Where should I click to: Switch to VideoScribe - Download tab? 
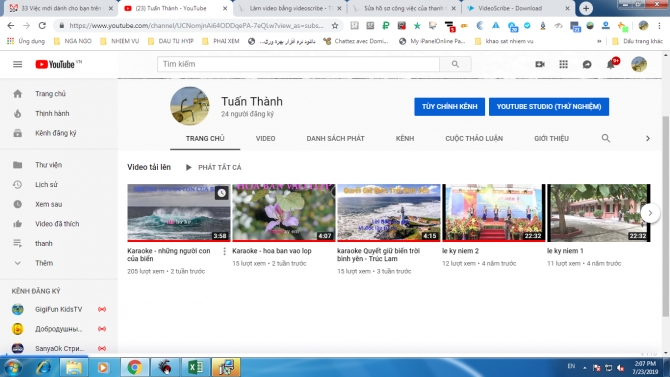518,8
